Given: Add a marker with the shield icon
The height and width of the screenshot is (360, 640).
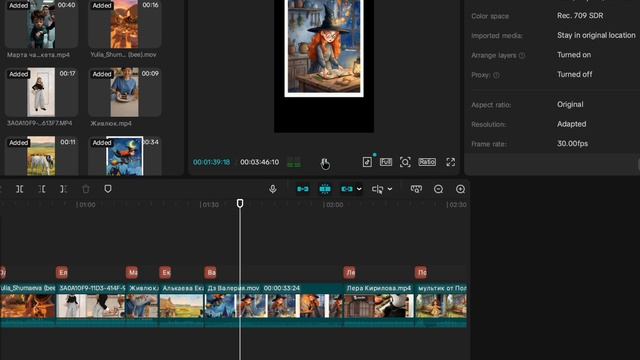Looking at the screenshot, I should tap(108, 189).
